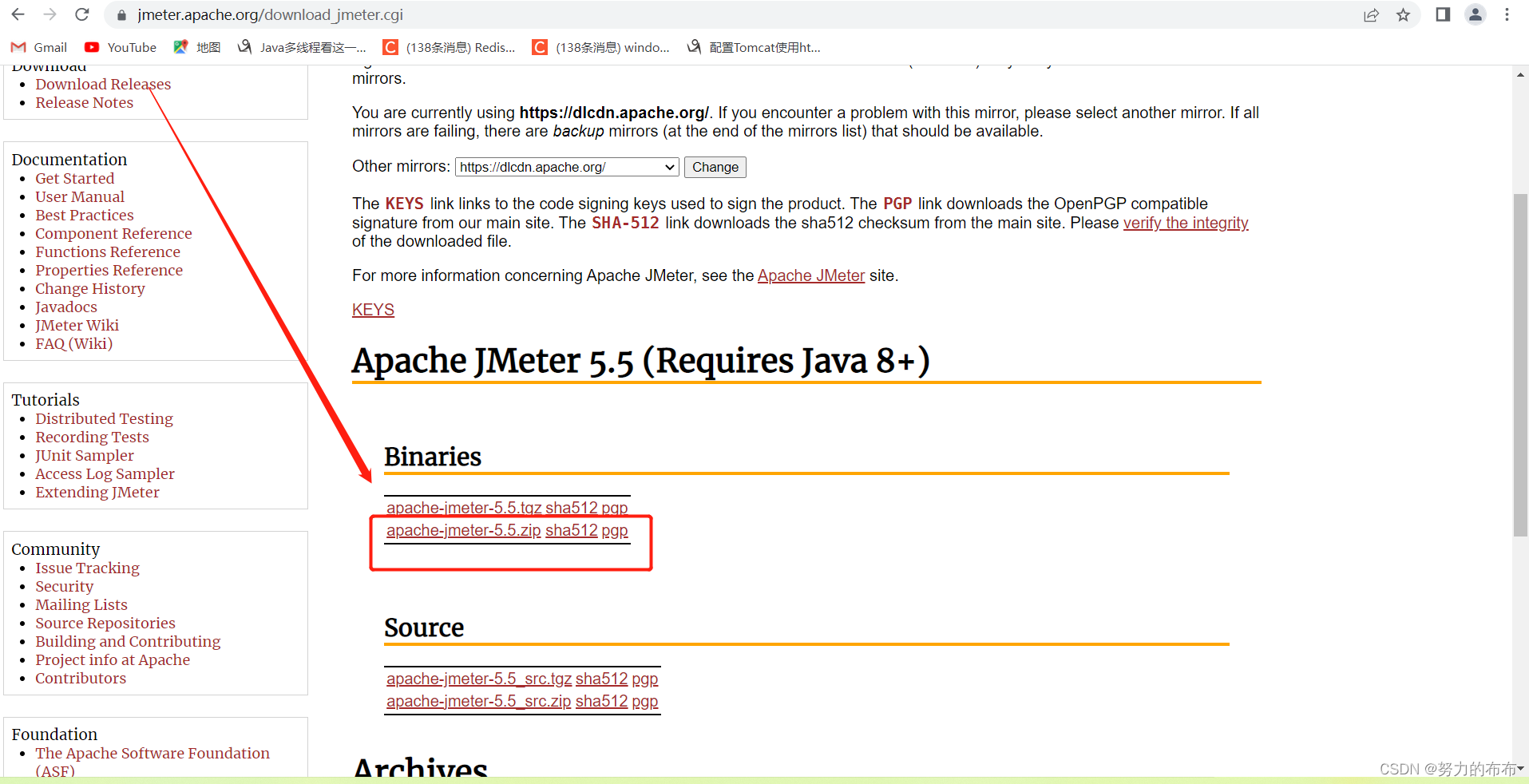Viewport: 1529px width, 784px height.
Task: Open Contributors link
Action: 81,678
